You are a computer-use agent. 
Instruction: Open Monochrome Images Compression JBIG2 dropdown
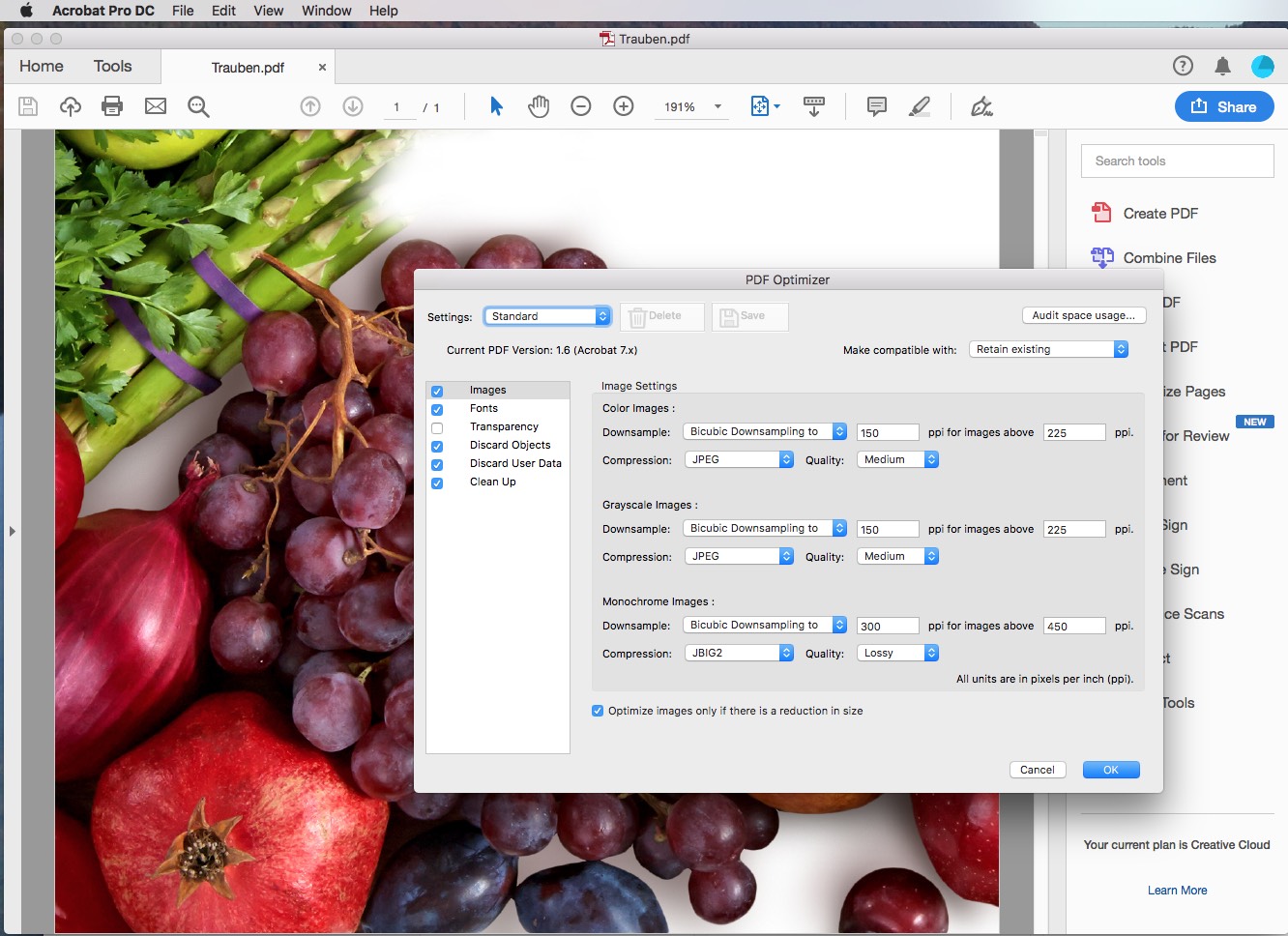tap(739, 653)
